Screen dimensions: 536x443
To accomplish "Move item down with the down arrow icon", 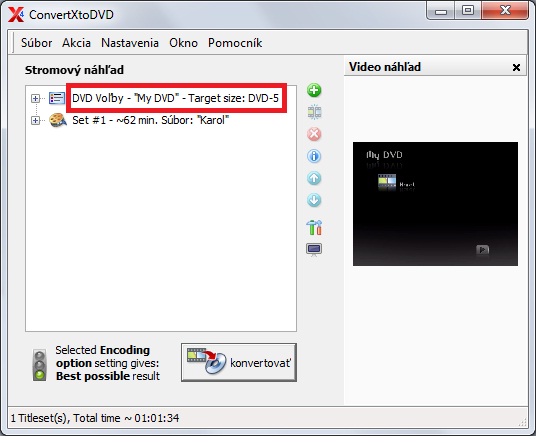I will tap(314, 200).
